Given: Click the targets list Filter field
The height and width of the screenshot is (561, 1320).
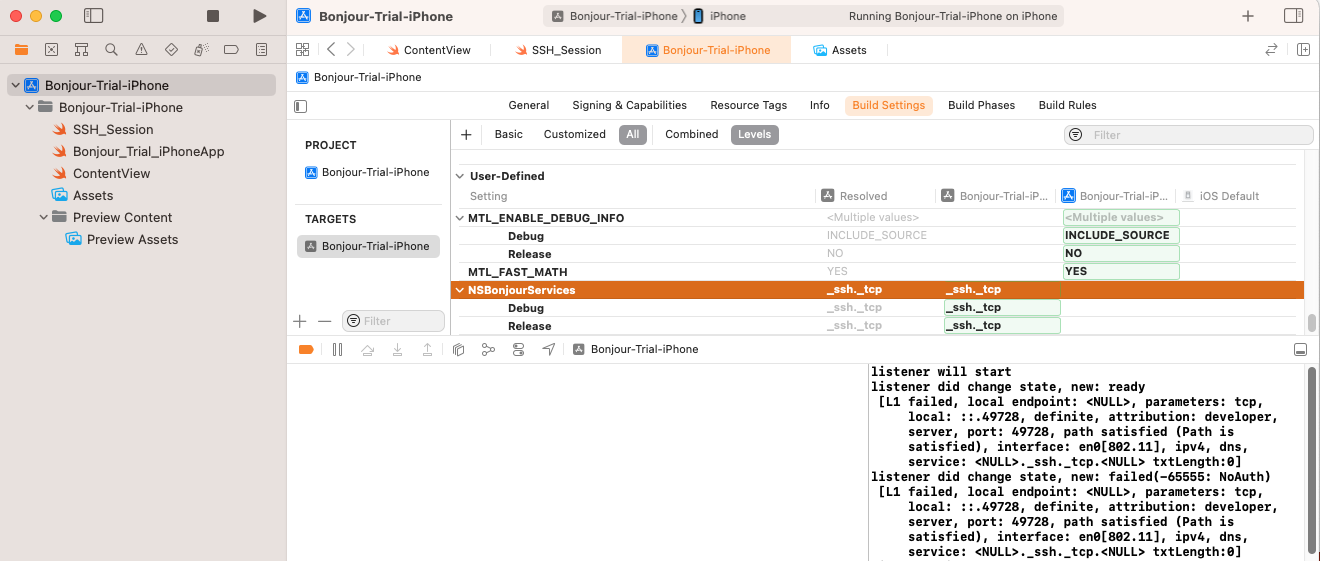Looking at the screenshot, I should (x=393, y=321).
